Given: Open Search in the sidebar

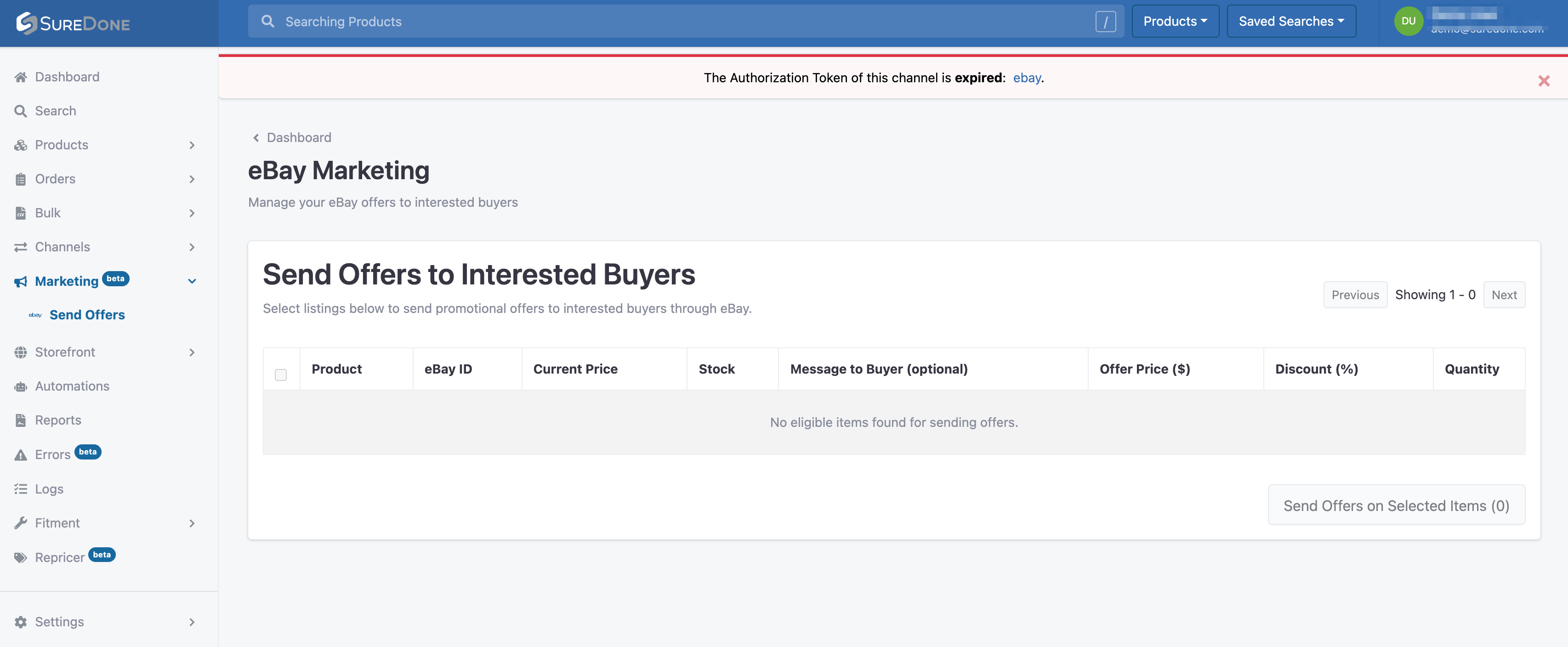Looking at the screenshot, I should tap(56, 111).
